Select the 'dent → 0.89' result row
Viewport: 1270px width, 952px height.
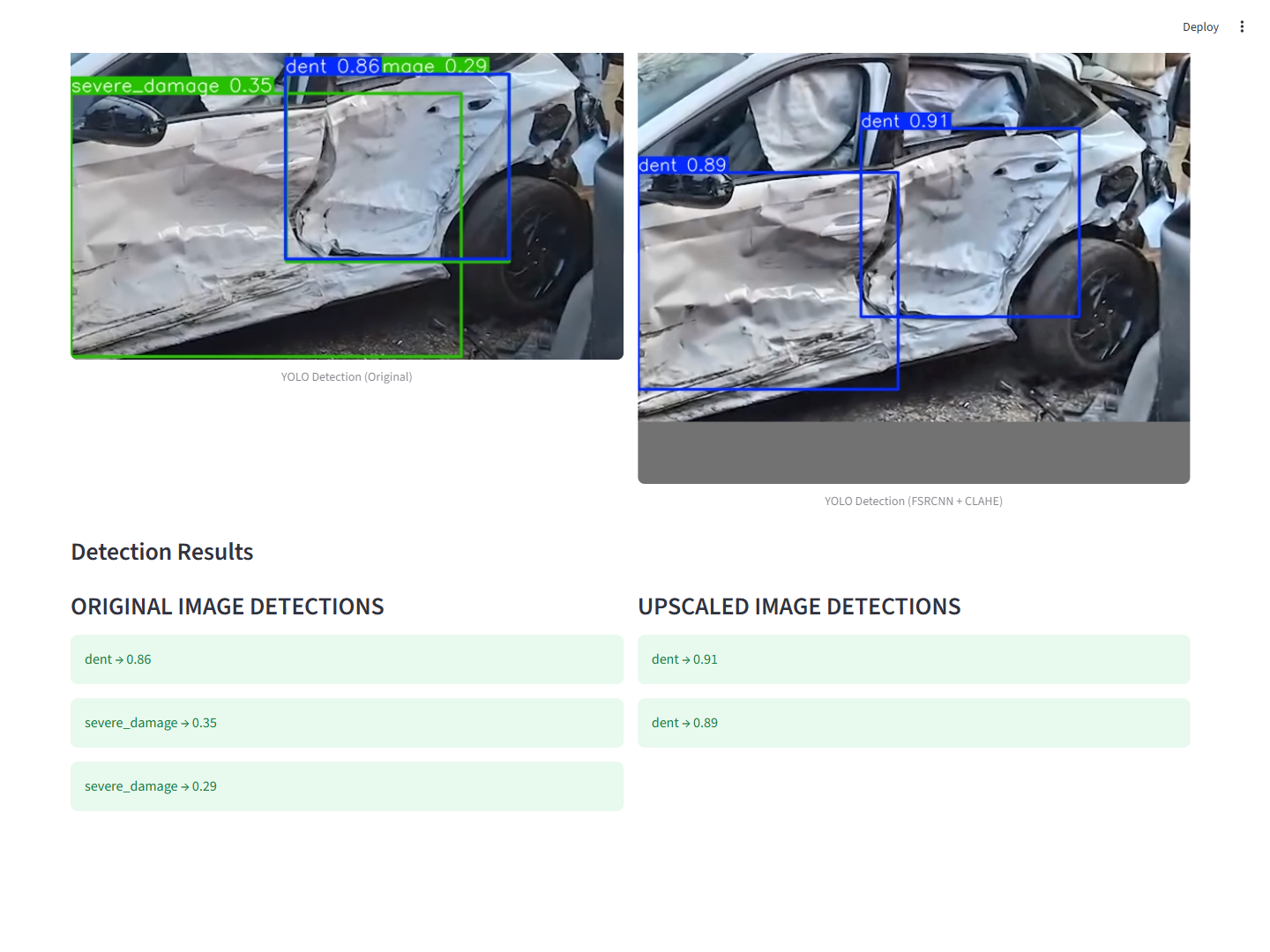(914, 723)
